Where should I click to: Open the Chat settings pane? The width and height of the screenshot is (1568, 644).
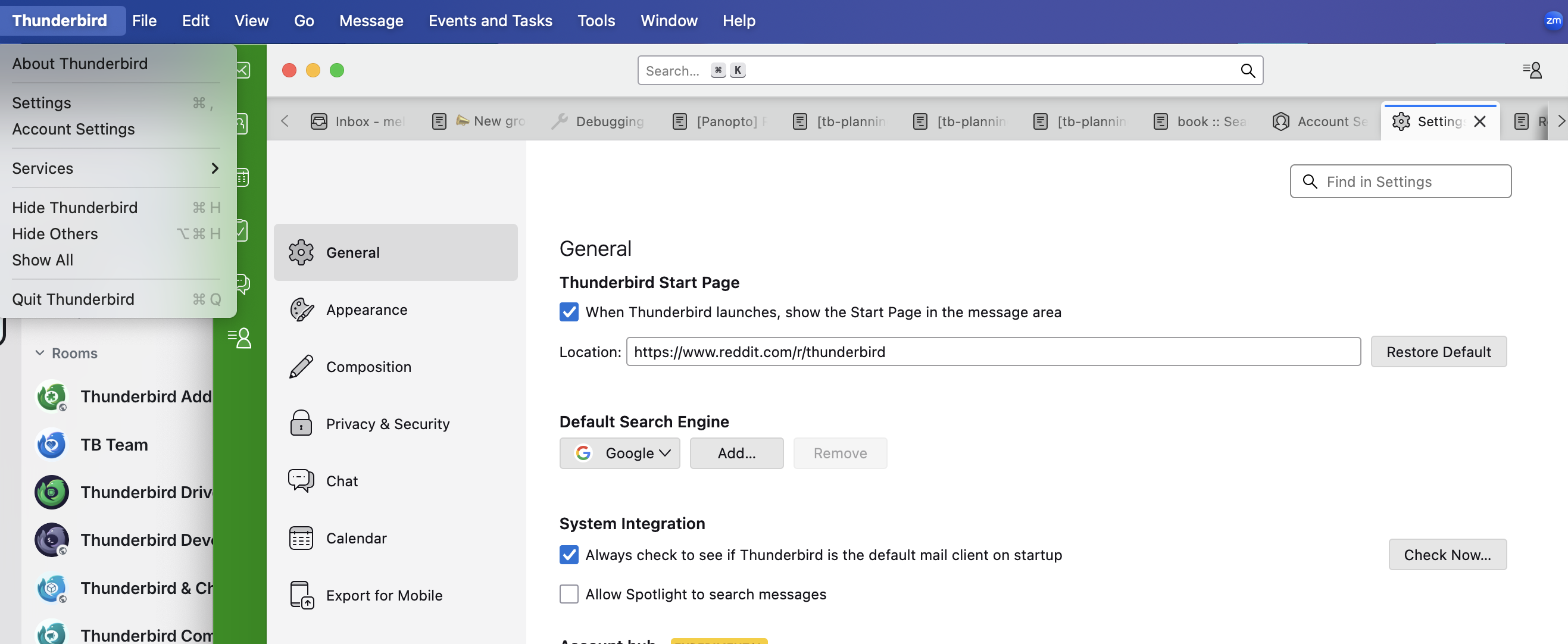342,481
